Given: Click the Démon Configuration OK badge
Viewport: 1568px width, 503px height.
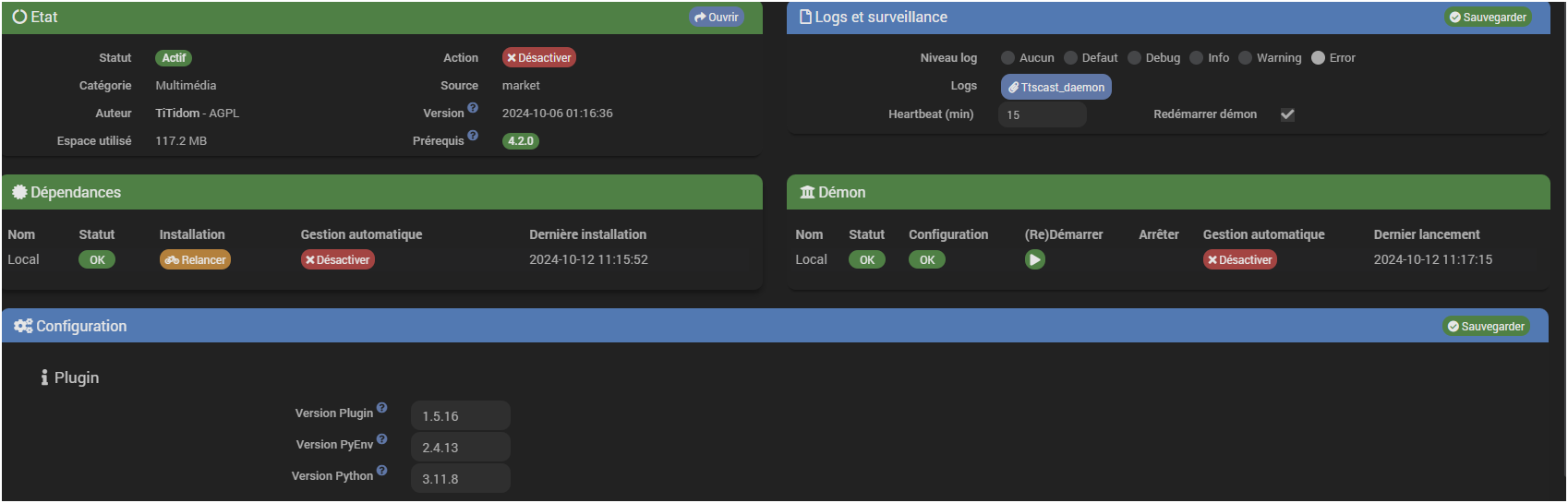Looking at the screenshot, I should point(927,260).
